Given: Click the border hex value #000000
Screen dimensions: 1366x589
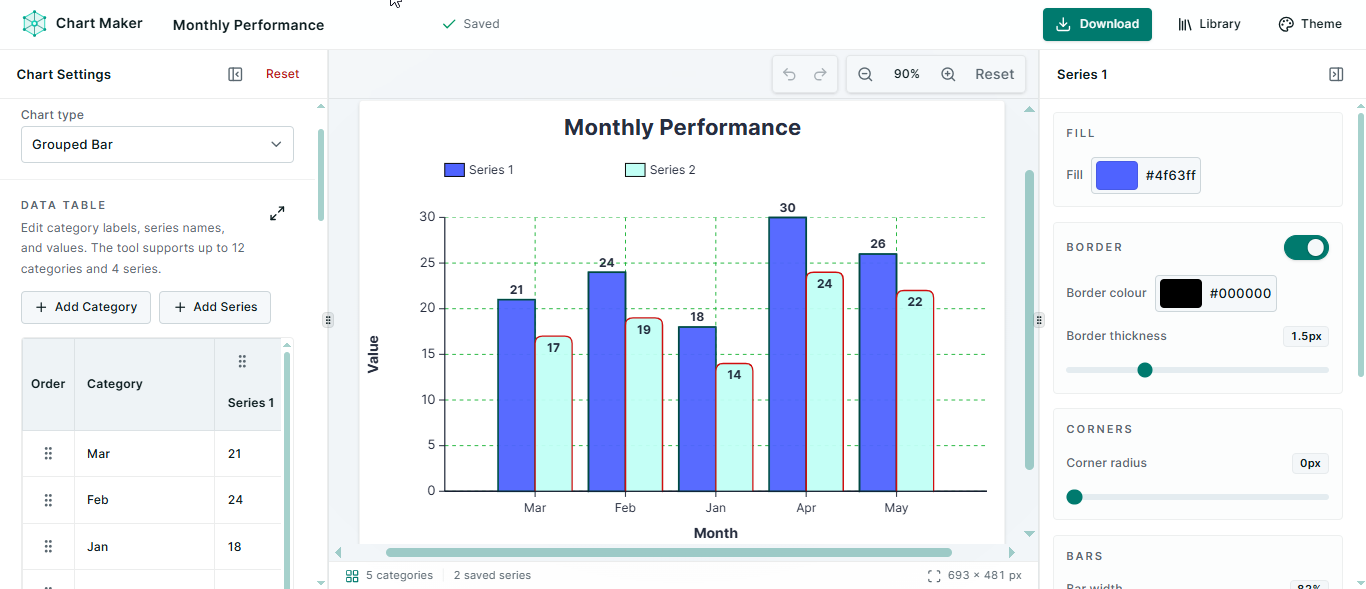Looking at the screenshot, I should pos(1240,294).
